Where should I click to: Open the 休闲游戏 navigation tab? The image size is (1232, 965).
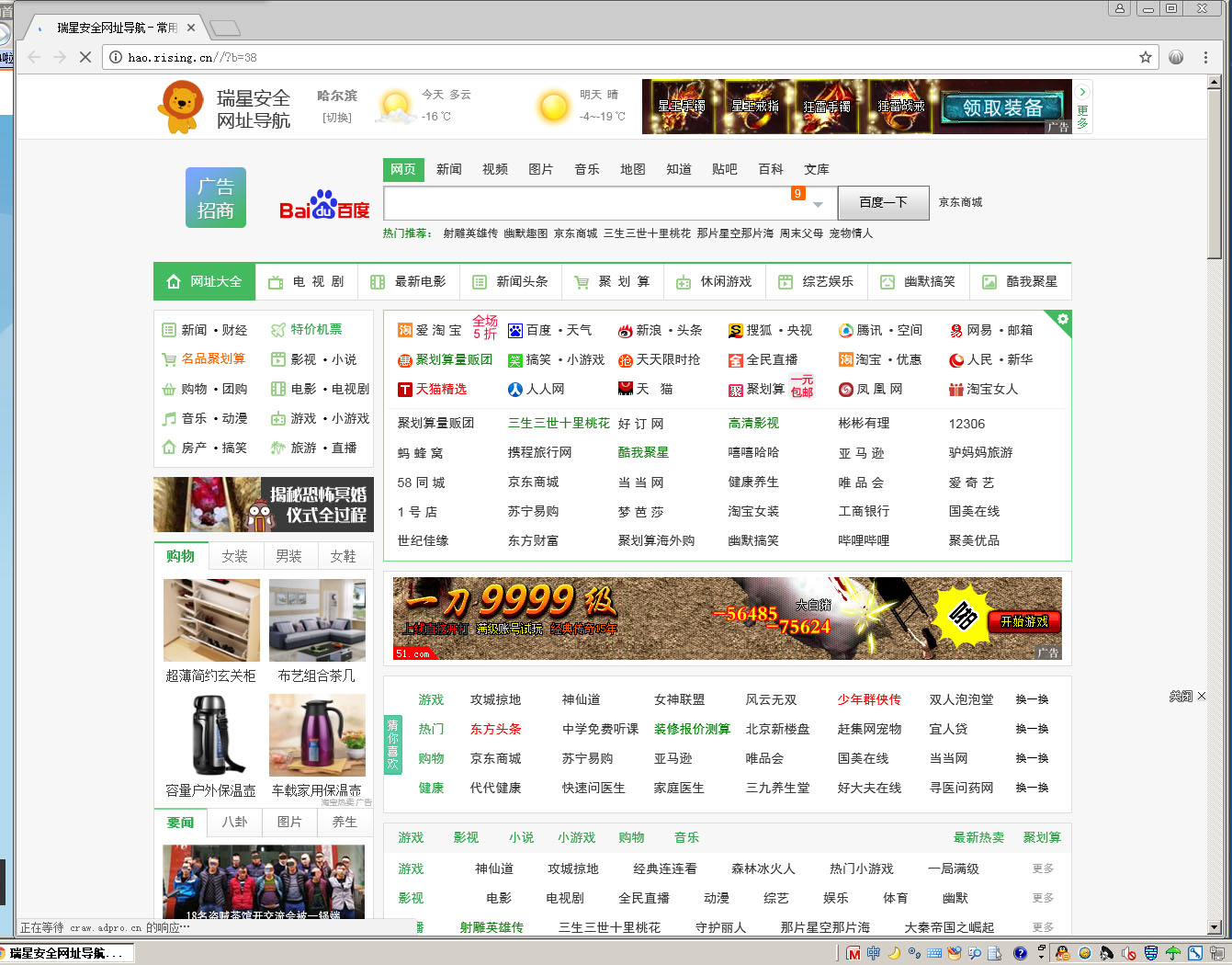click(715, 281)
